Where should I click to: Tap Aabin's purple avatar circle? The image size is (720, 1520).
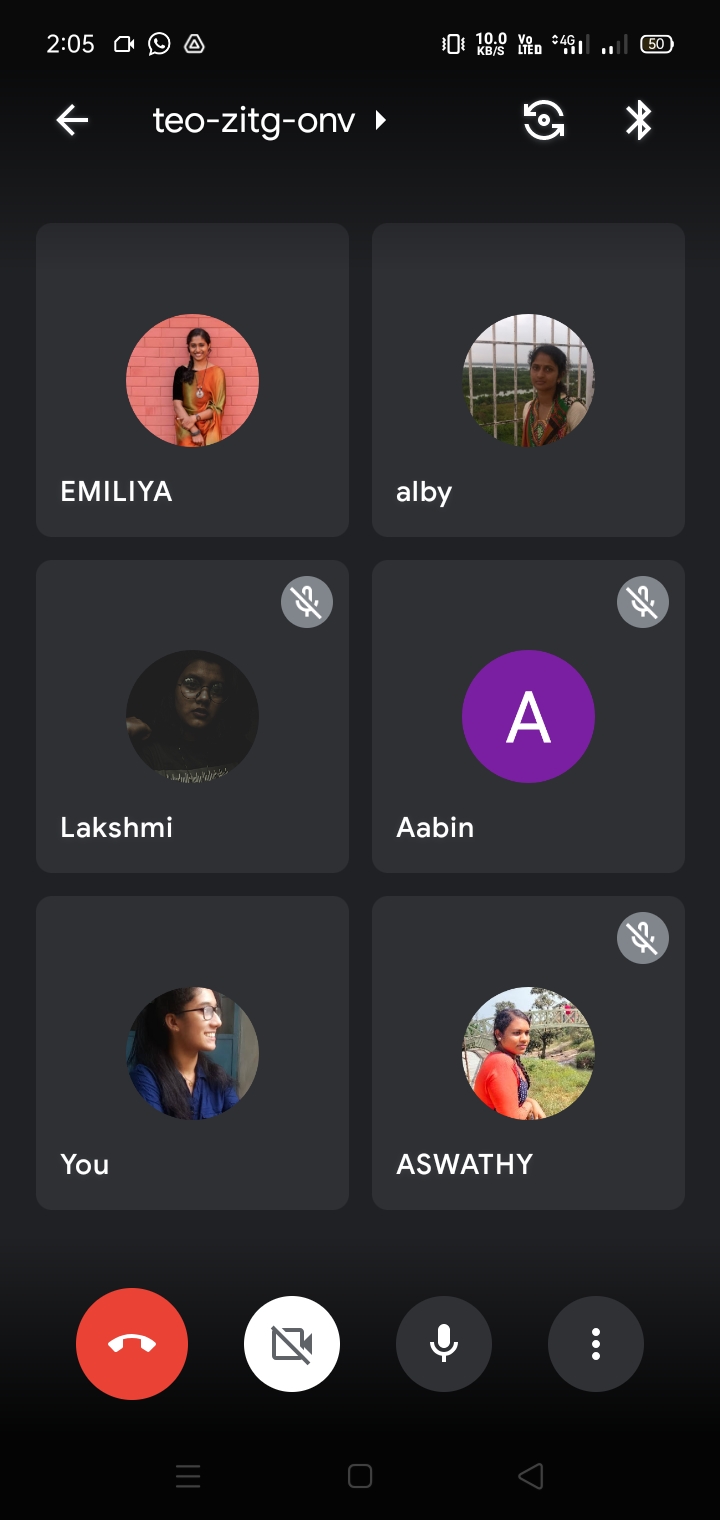[528, 716]
